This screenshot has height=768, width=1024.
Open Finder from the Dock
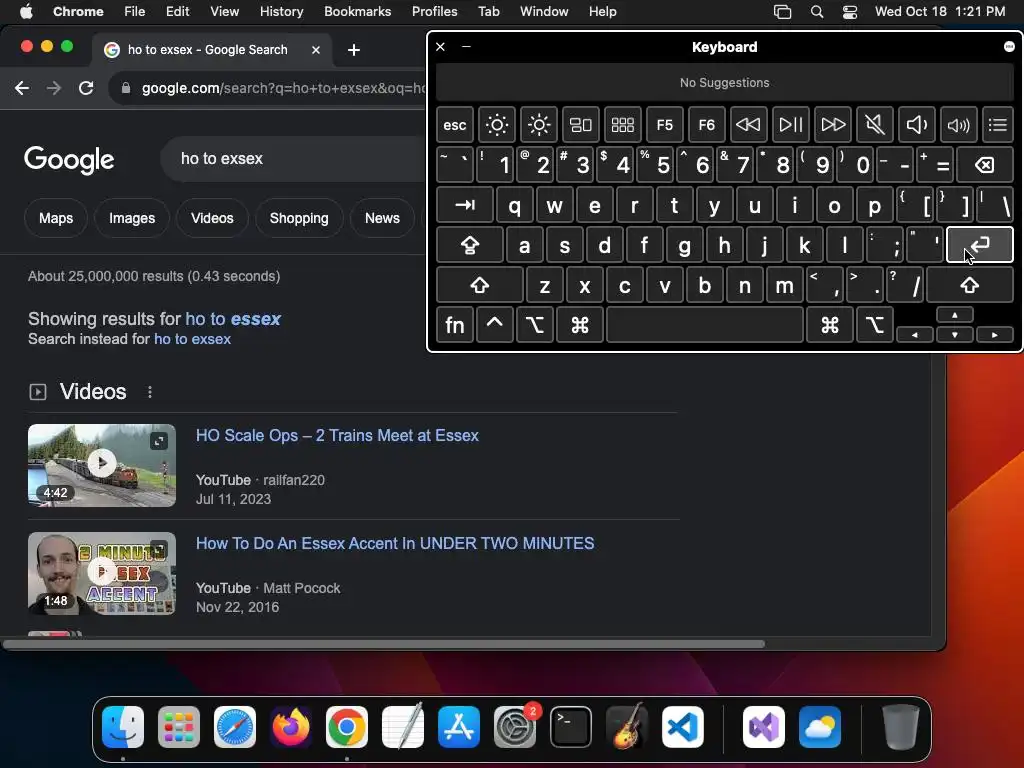[x=123, y=727]
